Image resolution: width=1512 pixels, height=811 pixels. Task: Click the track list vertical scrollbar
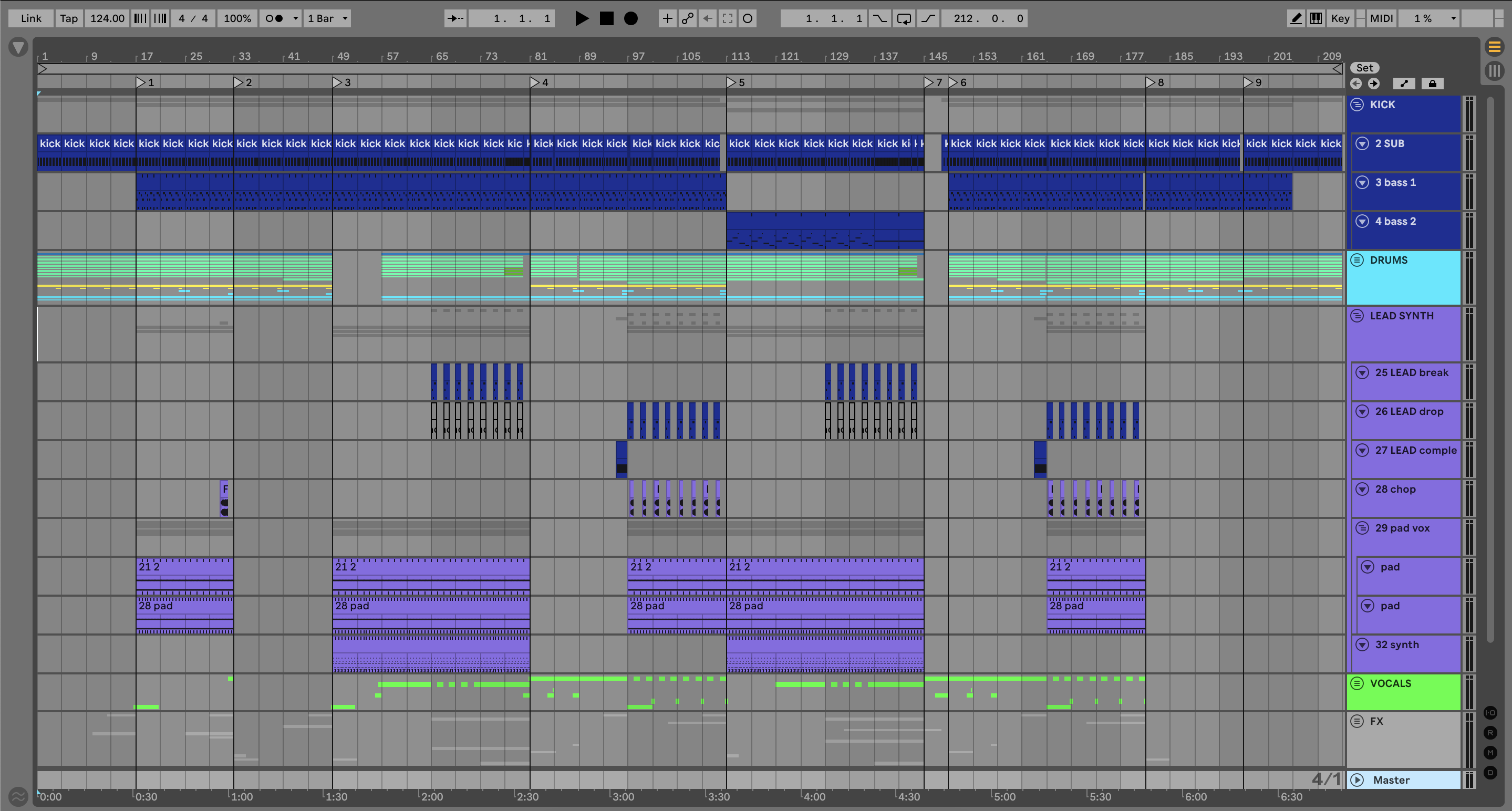[x=1490, y=370]
